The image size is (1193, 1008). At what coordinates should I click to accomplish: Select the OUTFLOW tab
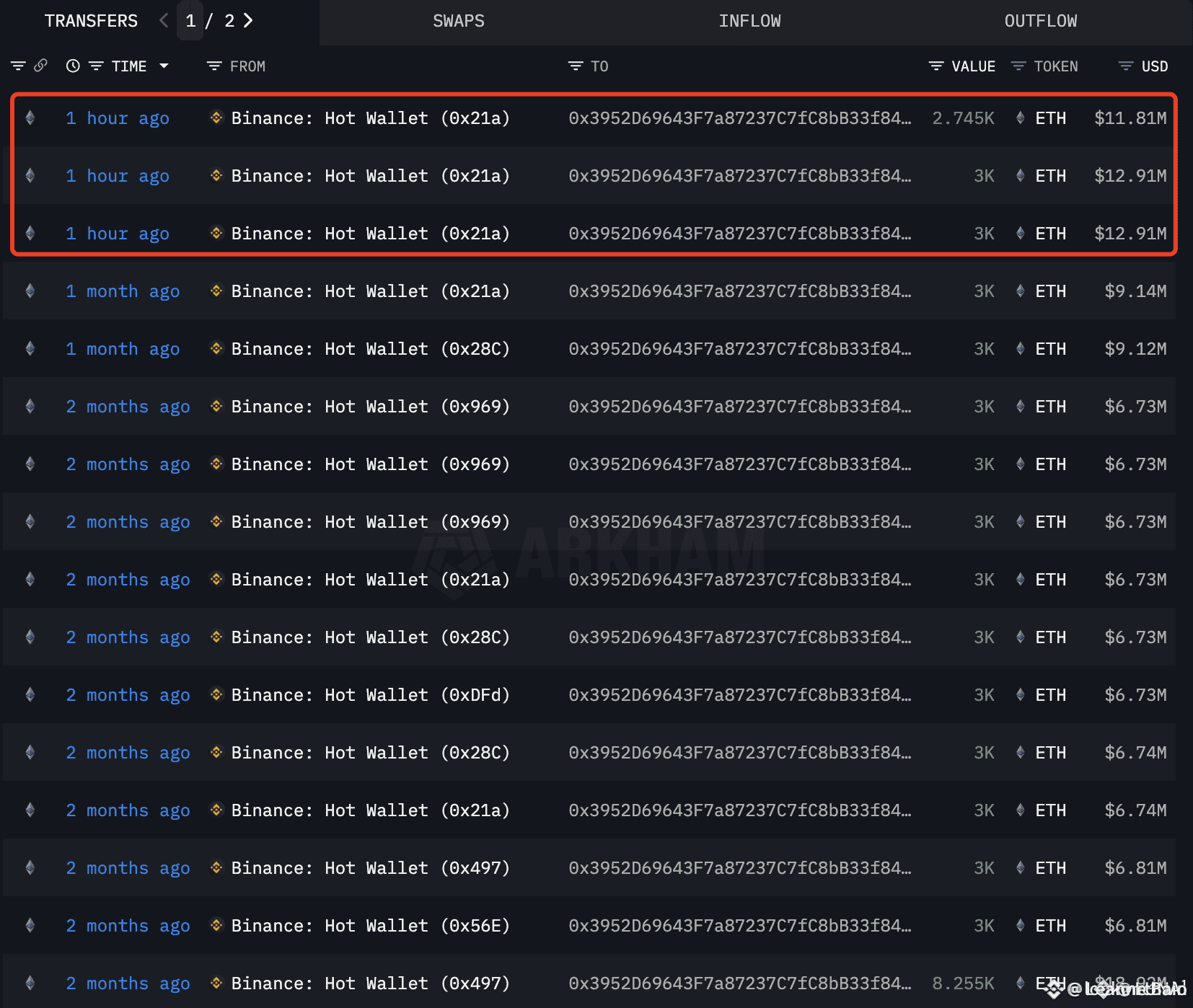(1041, 21)
